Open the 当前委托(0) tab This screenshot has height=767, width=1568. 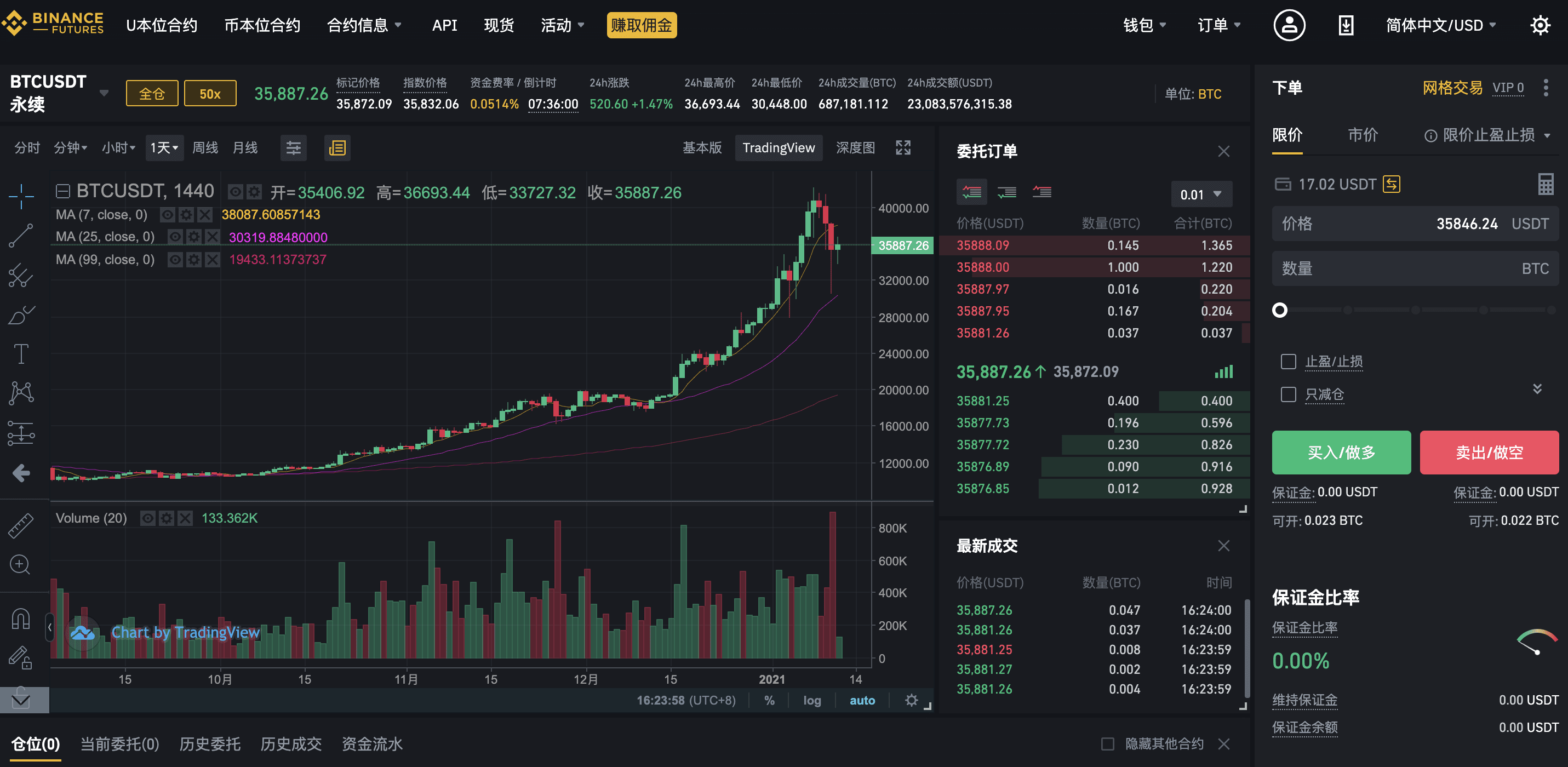tap(119, 744)
